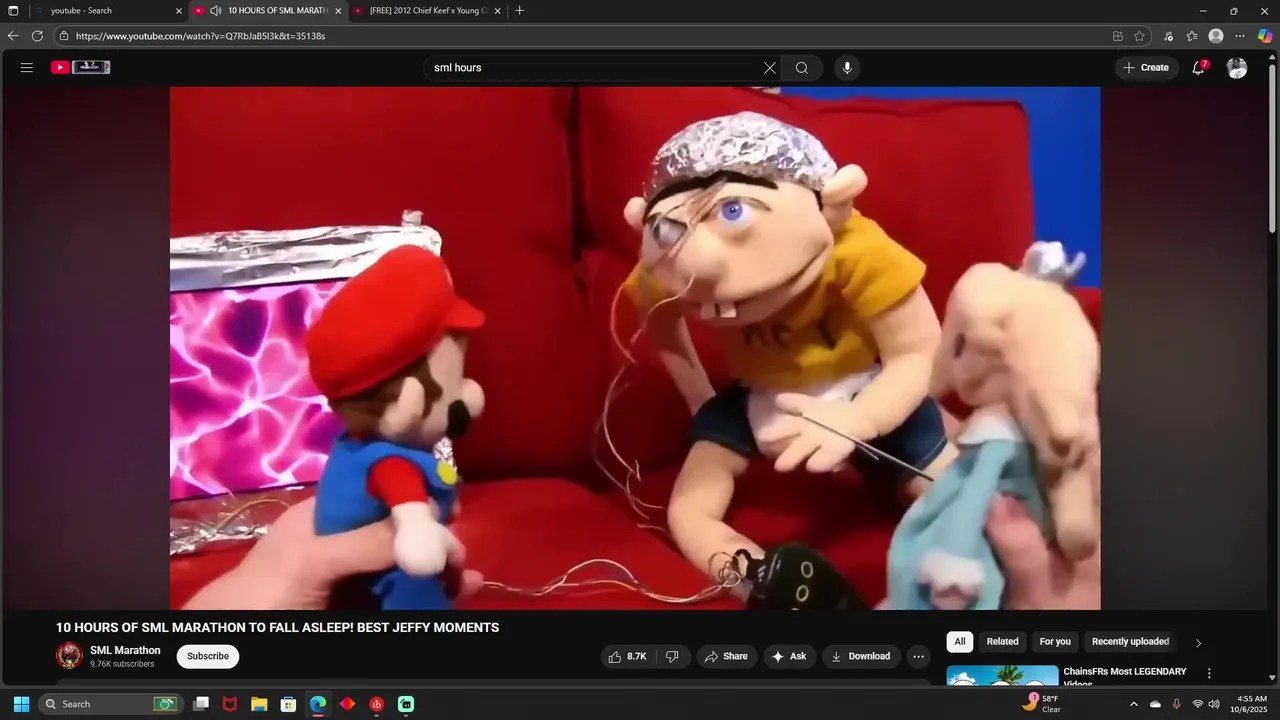Launch Copilot in Edge toolbar

click(1265, 36)
